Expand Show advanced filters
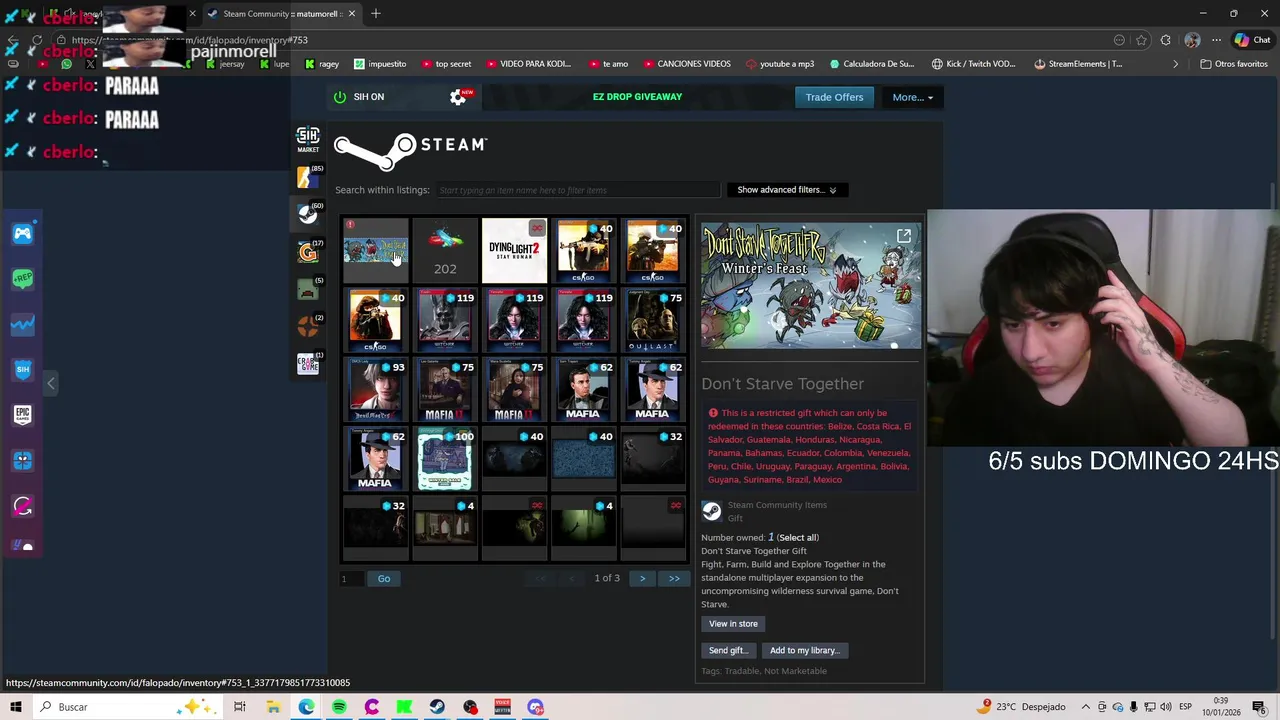The width and height of the screenshot is (1280, 720). (786, 190)
